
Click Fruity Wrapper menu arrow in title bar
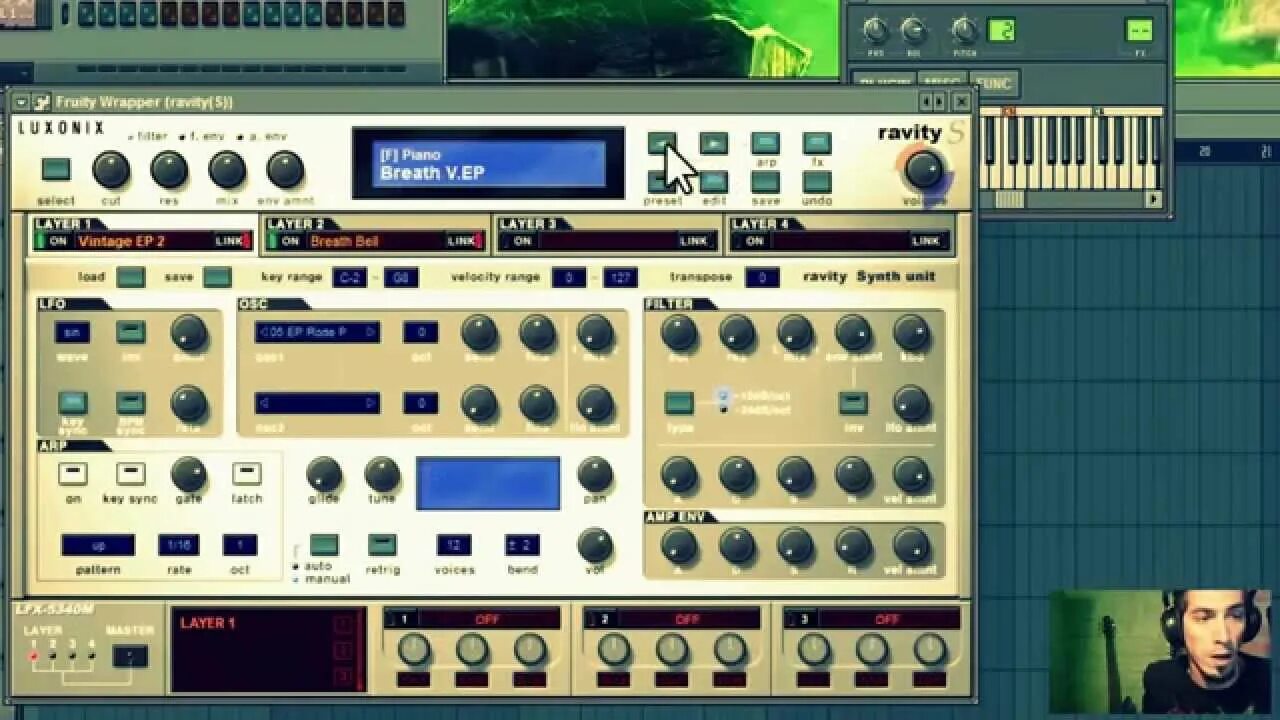click(21, 102)
